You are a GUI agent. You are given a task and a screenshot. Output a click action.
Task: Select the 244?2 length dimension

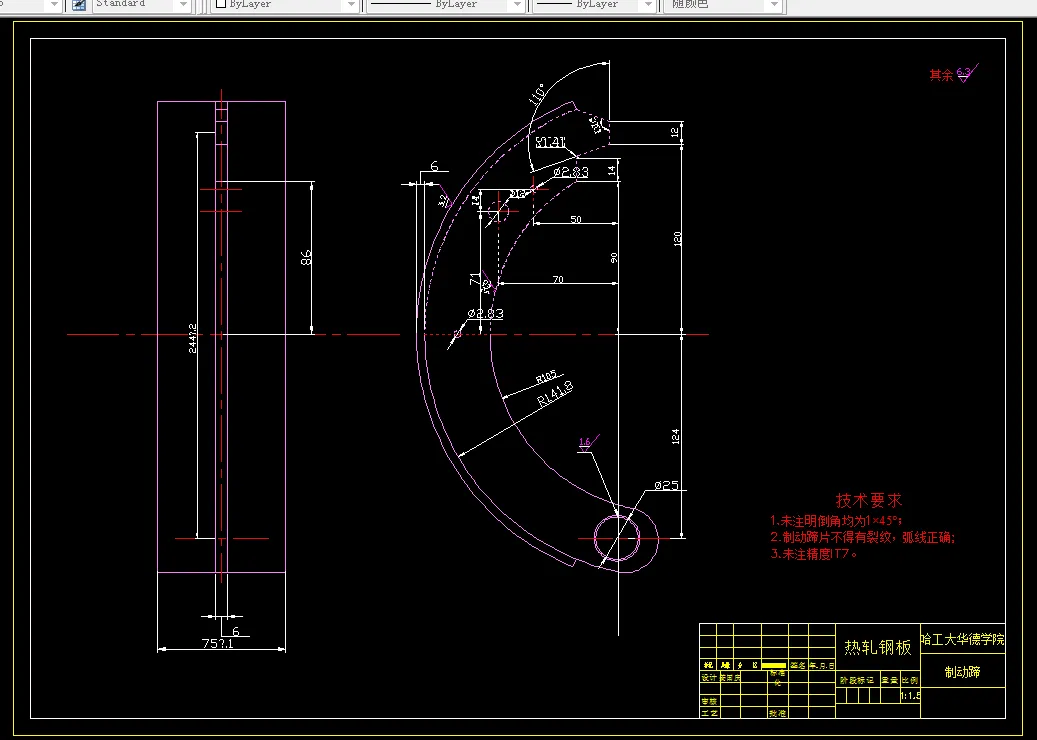click(192, 338)
